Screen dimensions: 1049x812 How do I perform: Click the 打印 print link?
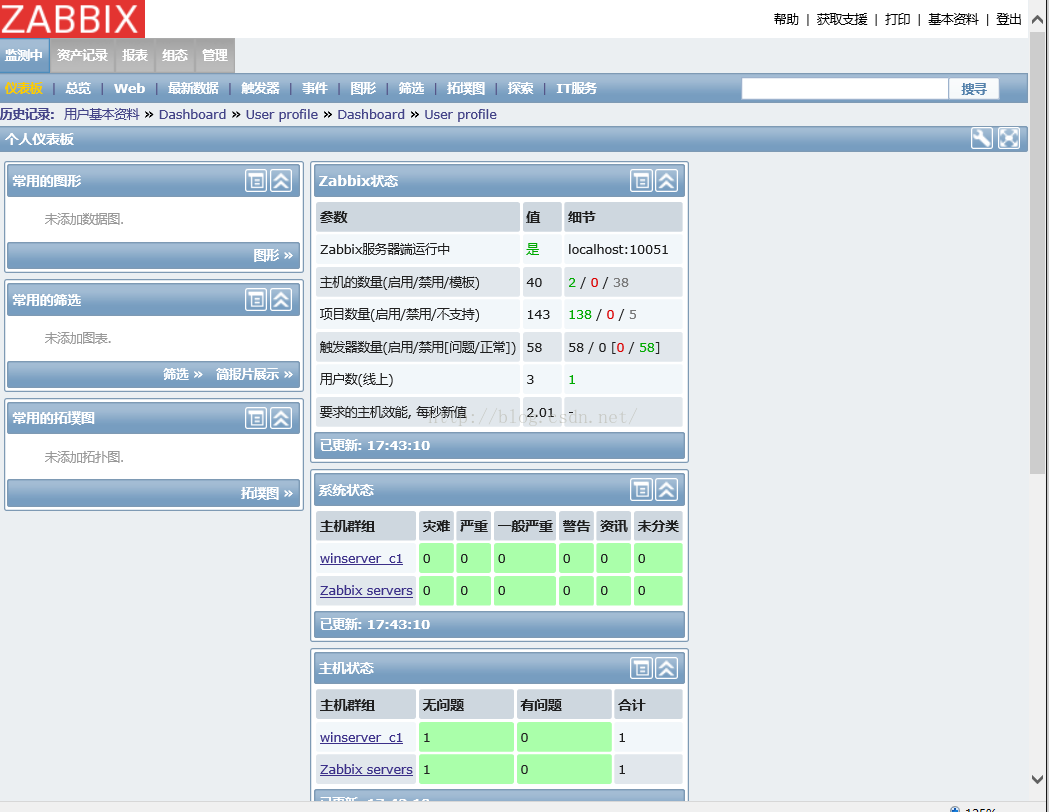(x=897, y=19)
